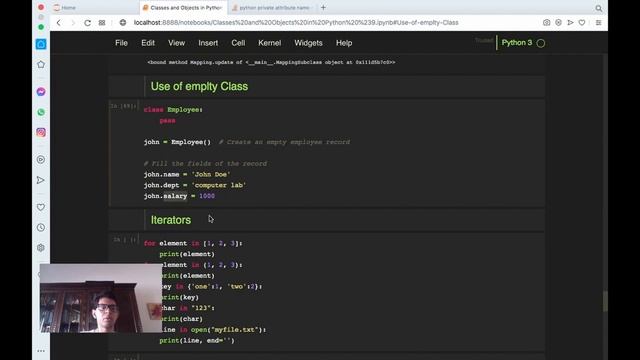Open the Cell menu in Jupyter
The height and width of the screenshot is (360, 640).
[x=238, y=43]
